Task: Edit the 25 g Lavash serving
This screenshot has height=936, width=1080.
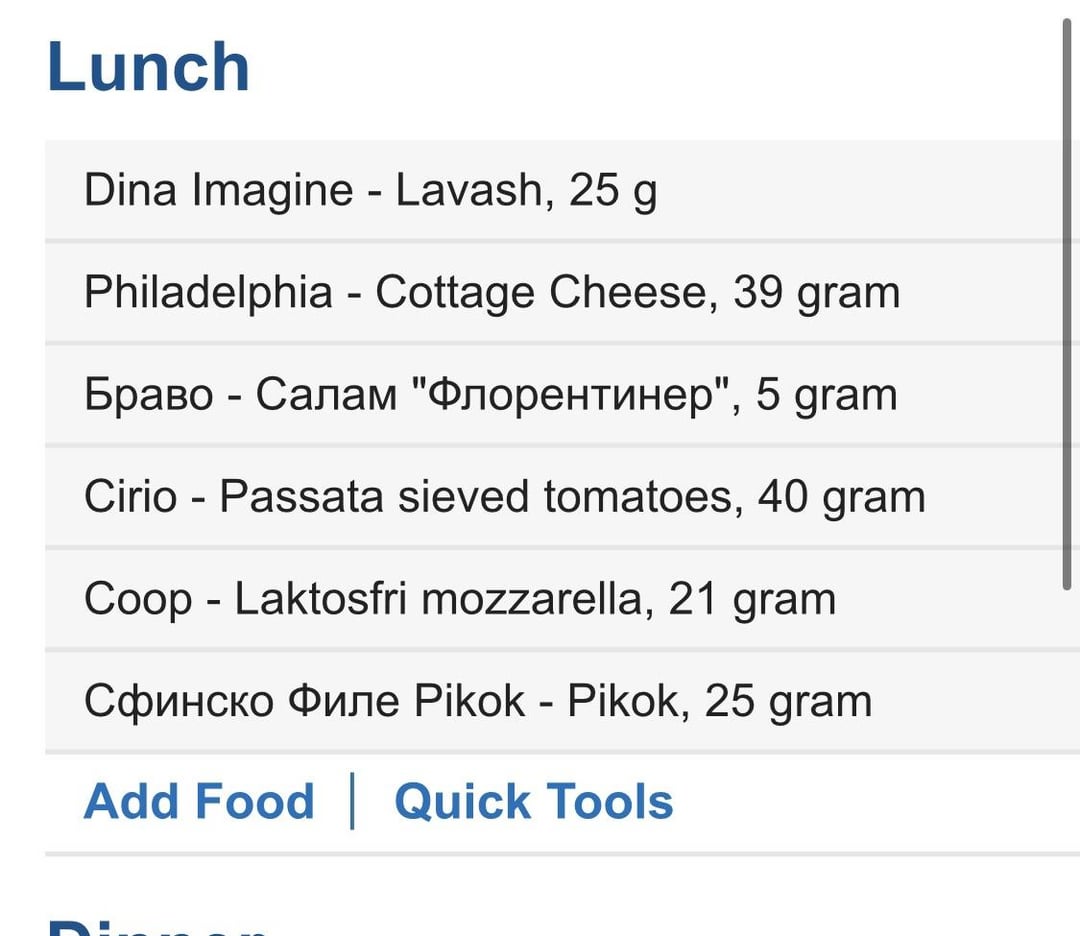Action: click(612, 189)
